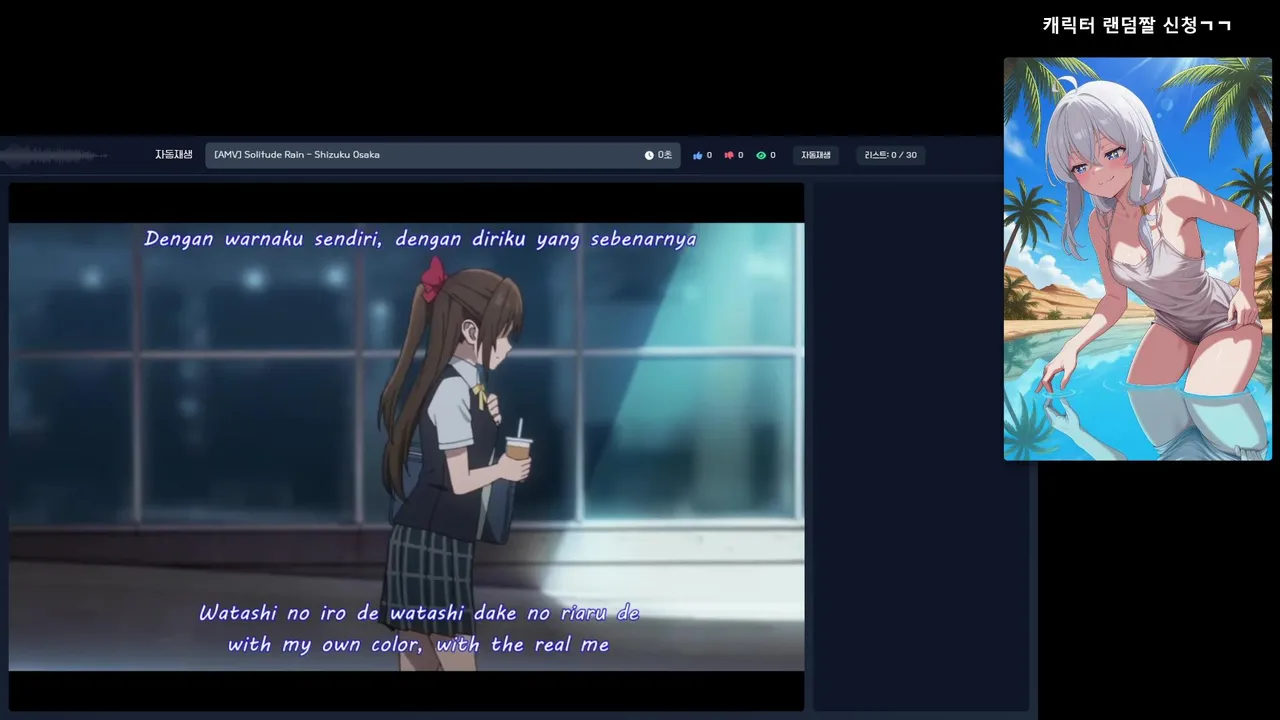1280x720 pixels.
Task: Click the clock timer icon
Action: [649, 155]
